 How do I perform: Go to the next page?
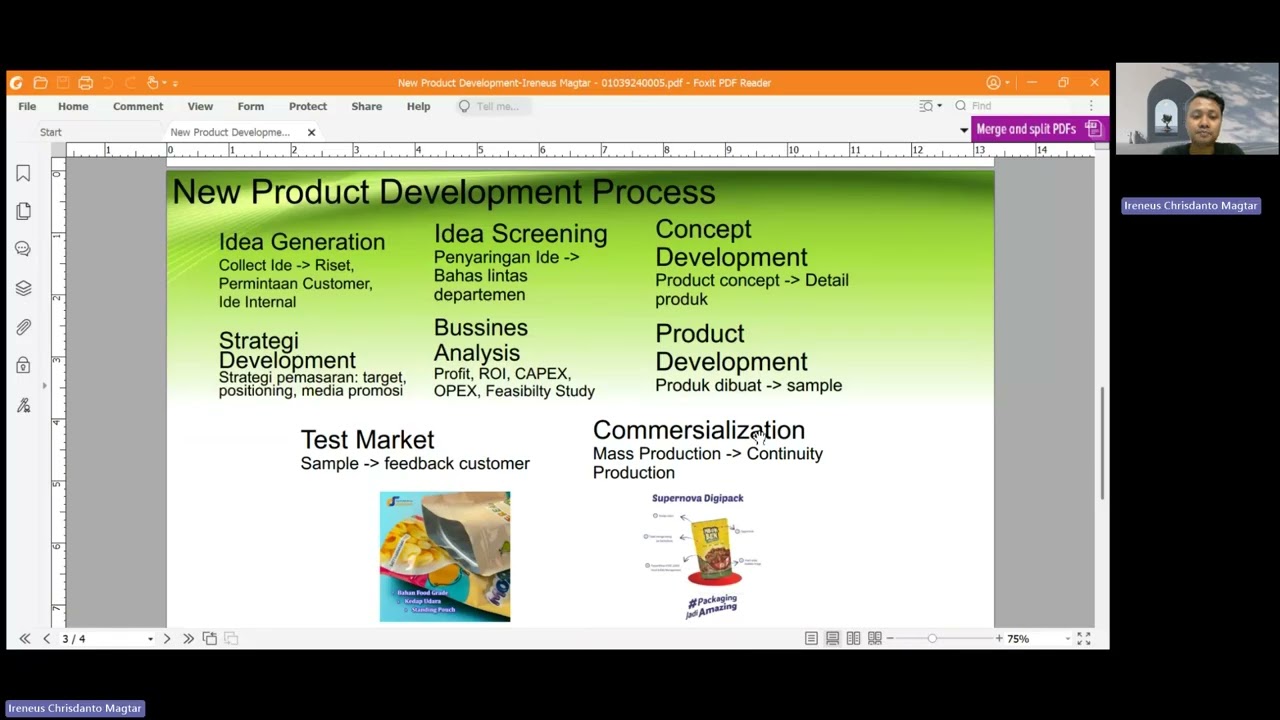click(x=167, y=639)
